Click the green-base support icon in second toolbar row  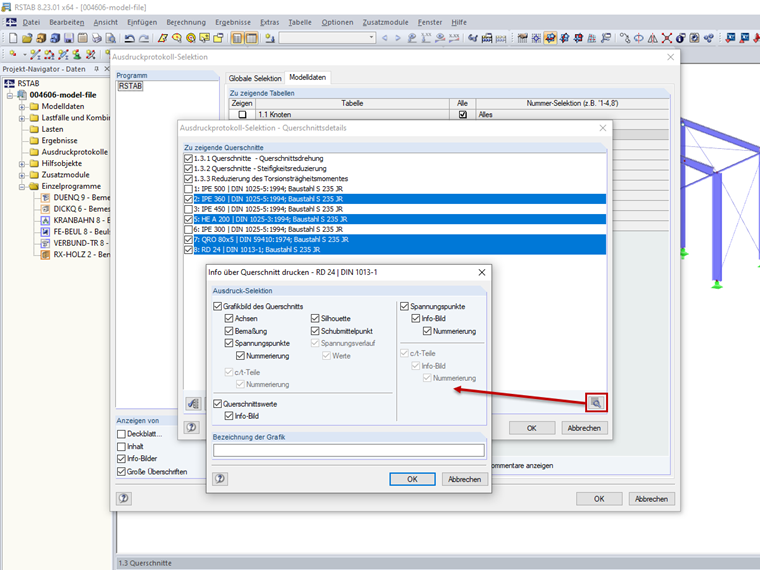click(x=77, y=54)
